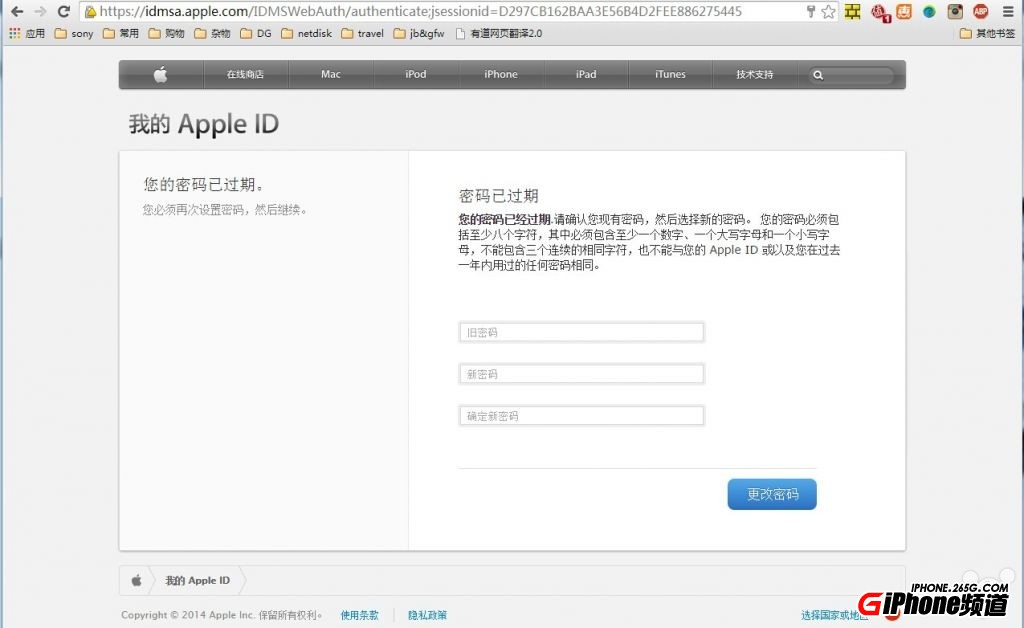
Task: Open the Instagram camera extension icon
Action: [955, 12]
